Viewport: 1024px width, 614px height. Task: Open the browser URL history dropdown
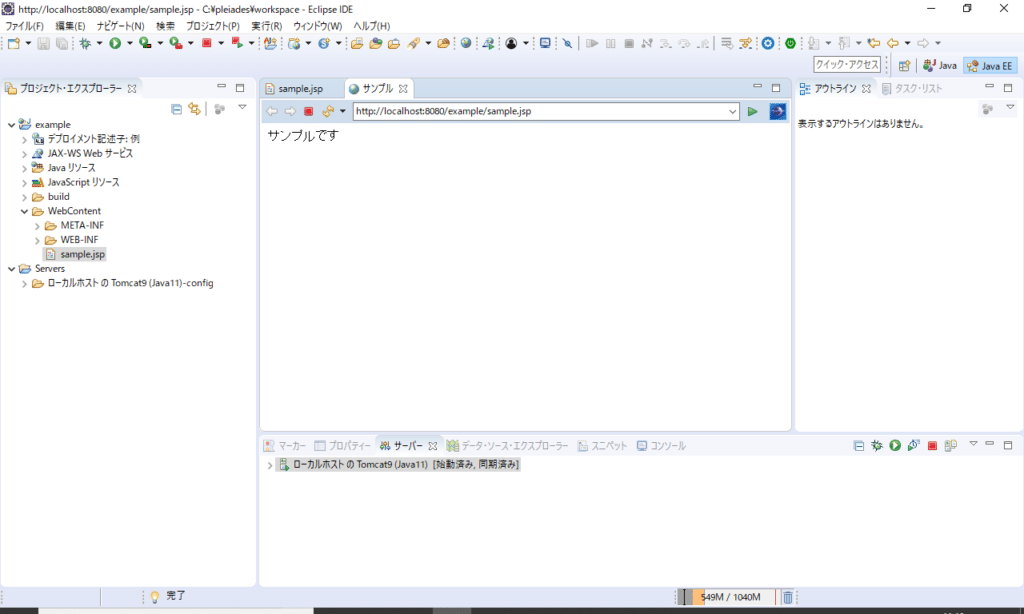(x=733, y=111)
